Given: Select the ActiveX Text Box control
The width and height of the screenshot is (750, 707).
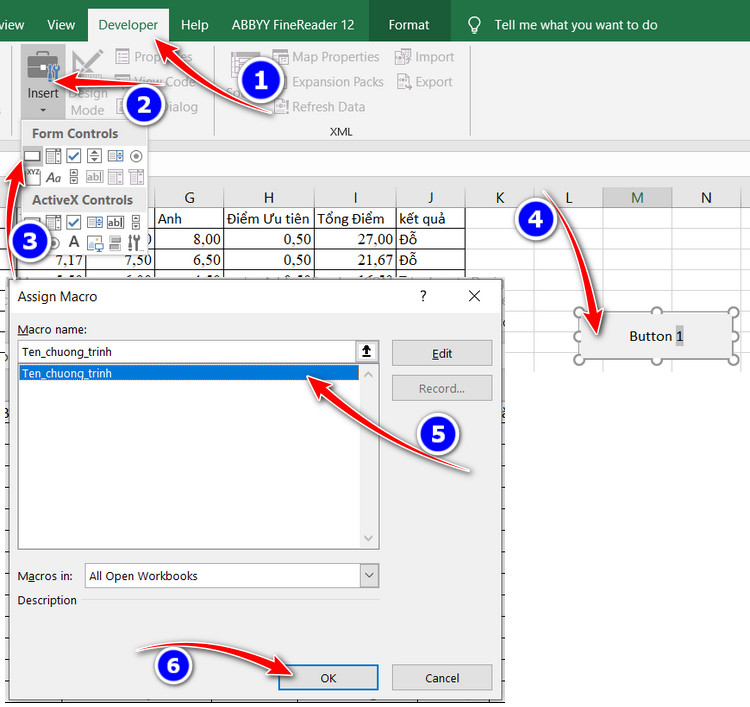Looking at the screenshot, I should (115, 222).
